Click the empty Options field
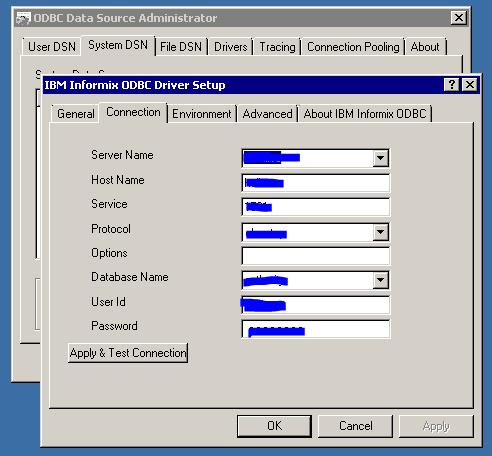The image size is (492, 456). click(315, 256)
